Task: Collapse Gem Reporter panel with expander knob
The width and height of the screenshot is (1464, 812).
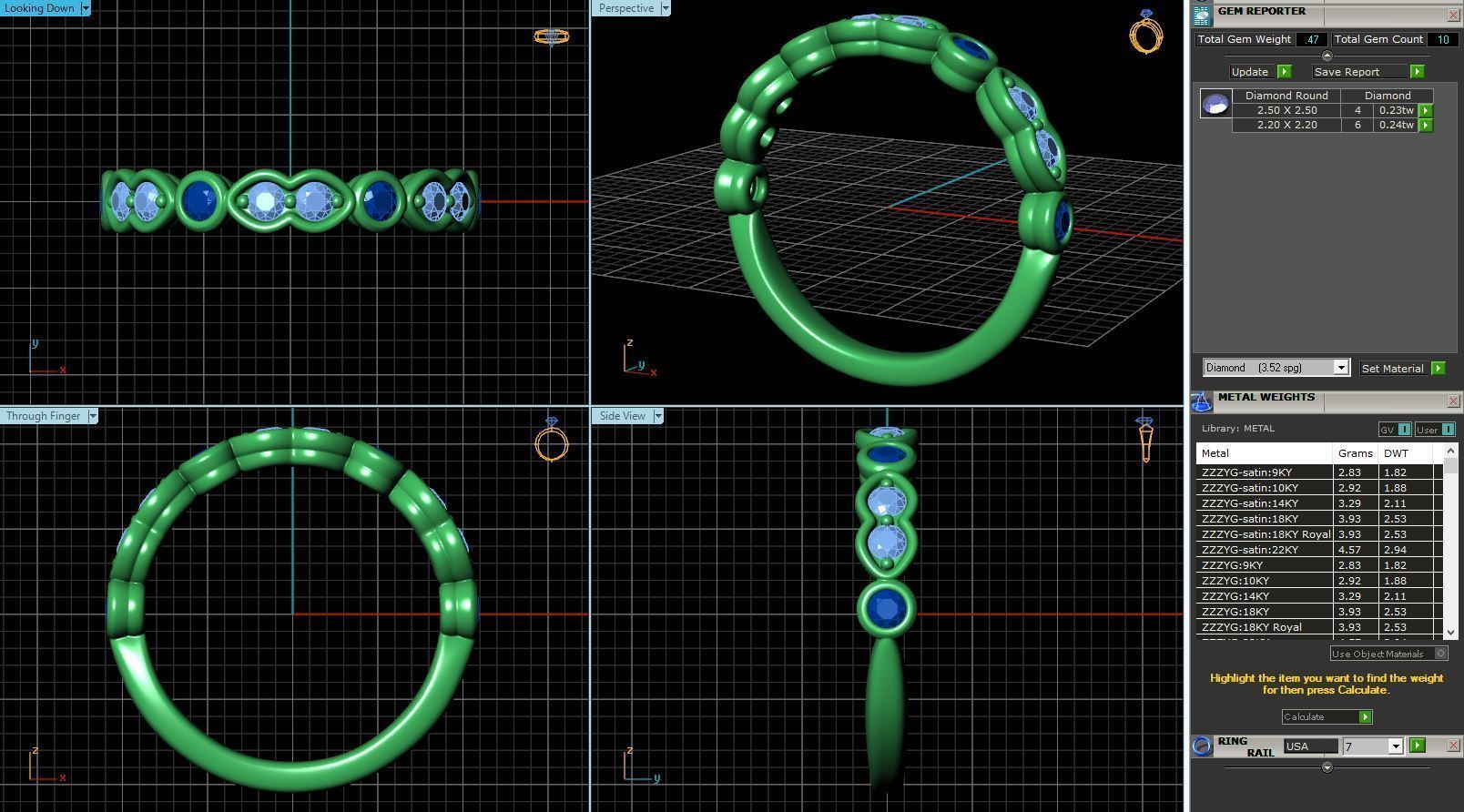Action: [1327, 56]
